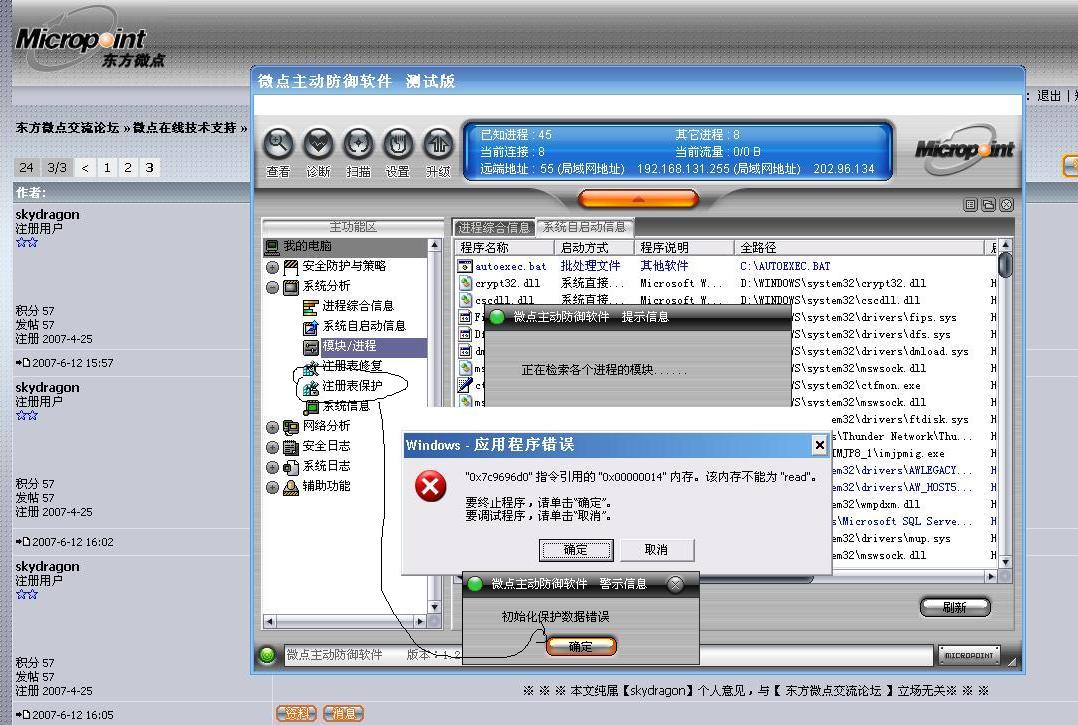The image size is (1078, 725).
Task: Go to the previous forum page with <
Action: (85, 167)
